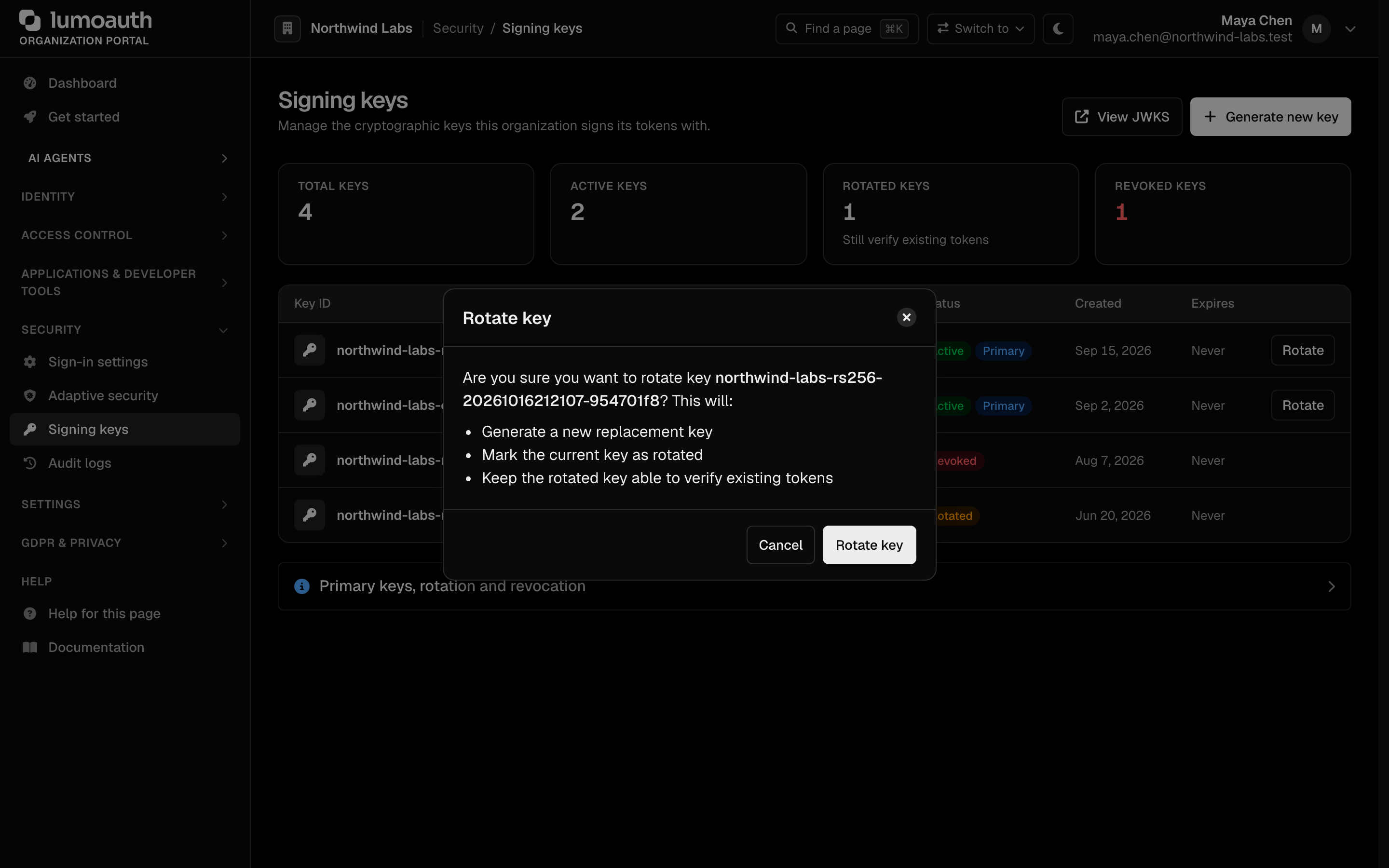1389x868 pixels.
Task: Collapse the Security section
Action: pos(124,330)
